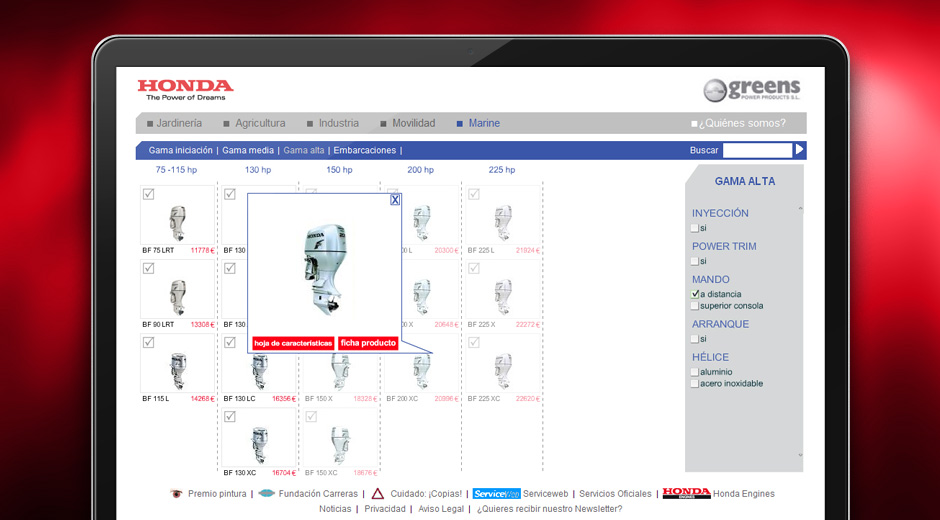The width and height of the screenshot is (940, 520).
Task: Open the BF 90 LRT motor image
Action: click(177, 297)
